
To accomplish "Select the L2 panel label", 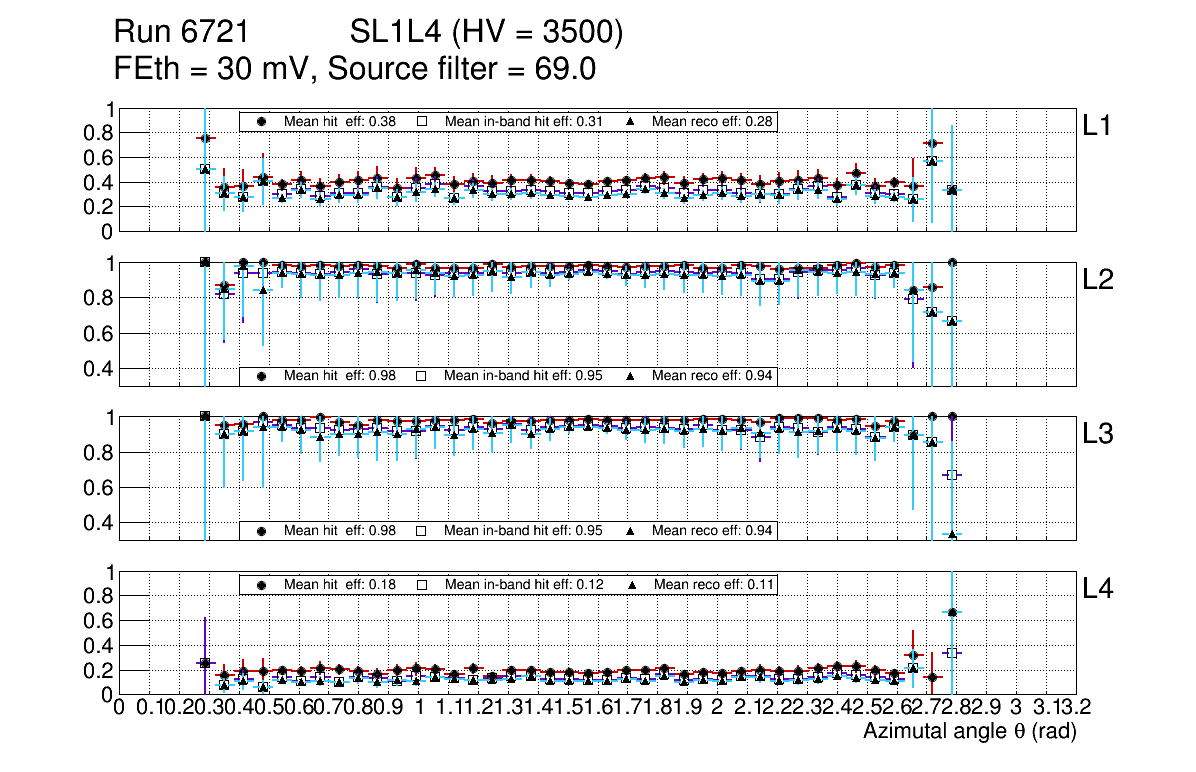I will click(1098, 280).
